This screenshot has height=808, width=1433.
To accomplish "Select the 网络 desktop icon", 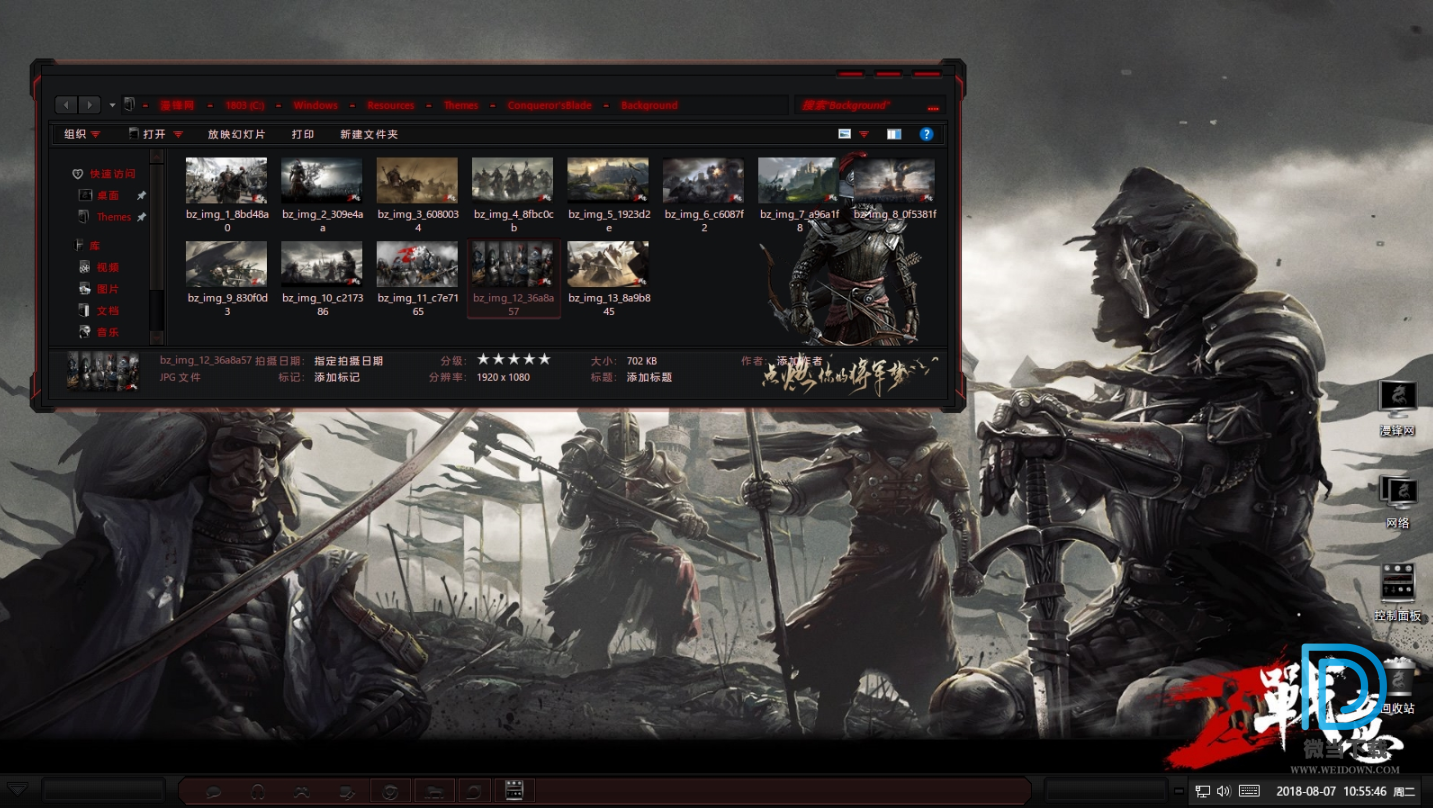I will pyautogui.click(x=1397, y=502).
